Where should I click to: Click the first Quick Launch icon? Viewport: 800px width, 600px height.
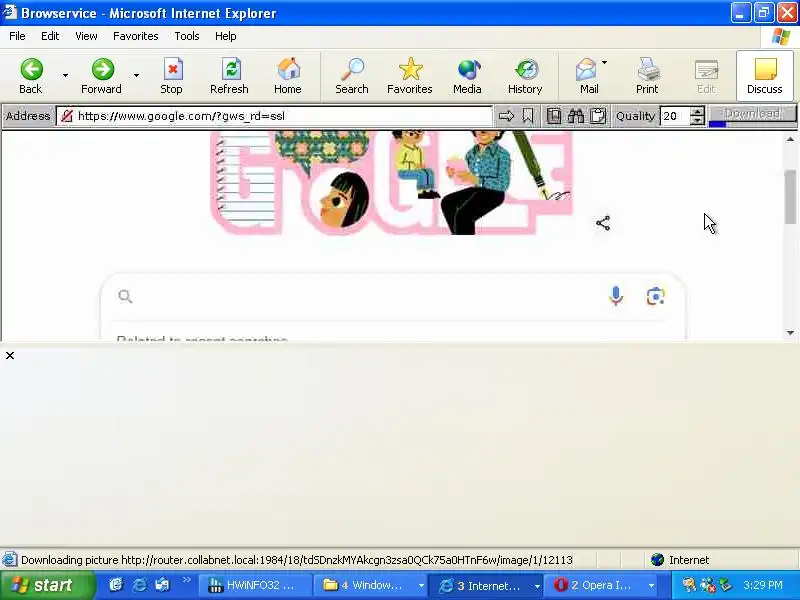pyautogui.click(x=116, y=585)
